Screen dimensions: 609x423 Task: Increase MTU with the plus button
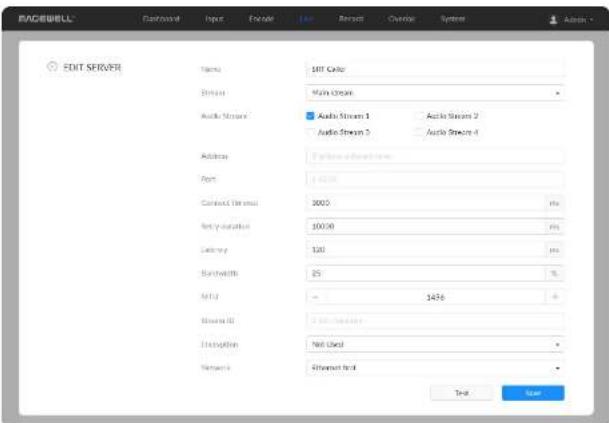click(x=555, y=297)
